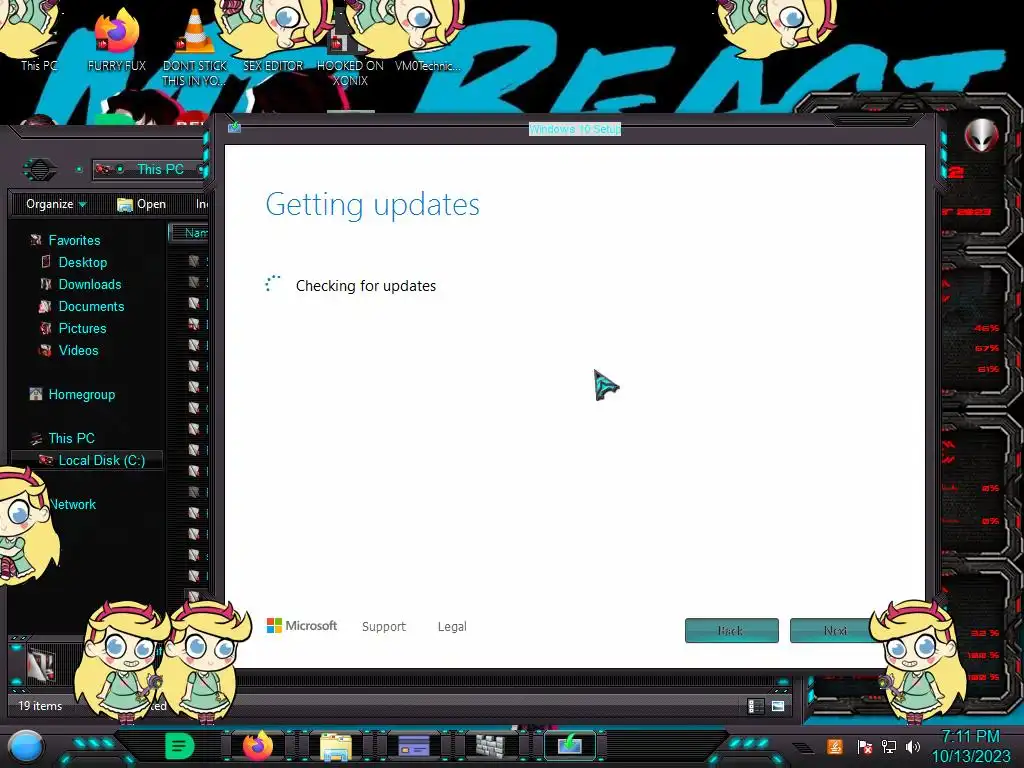1024x768 pixels.
Task: Click the Start orb on the taskbar
Action: 27,747
